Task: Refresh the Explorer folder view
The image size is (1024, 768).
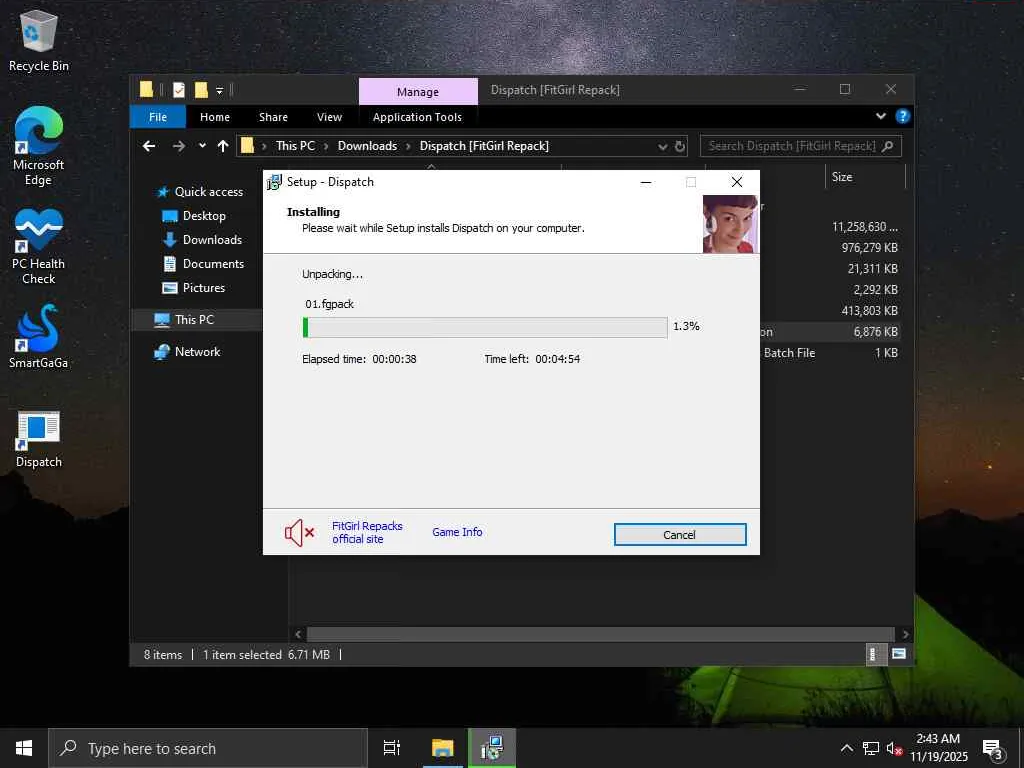Action: point(680,146)
